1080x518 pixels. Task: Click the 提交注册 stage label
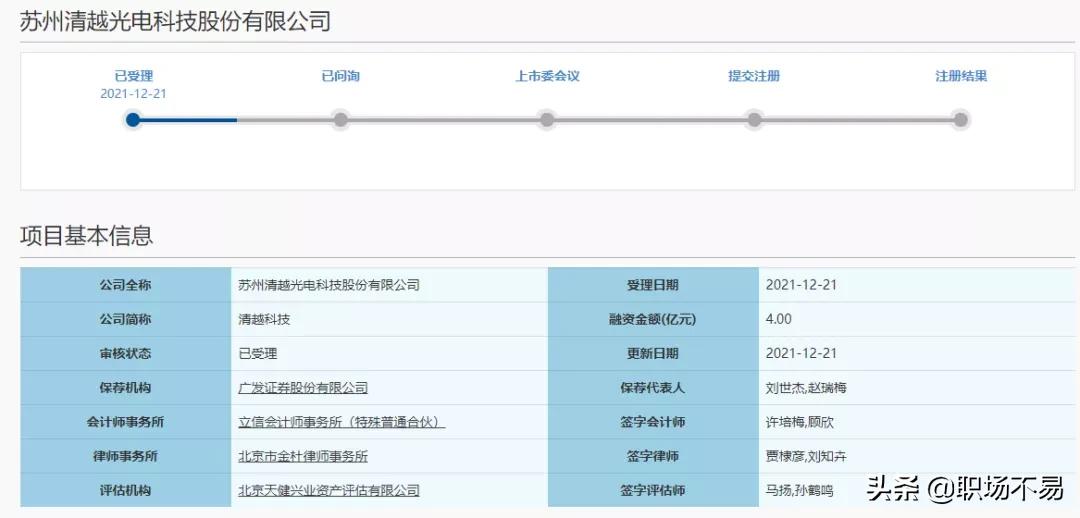click(754, 76)
